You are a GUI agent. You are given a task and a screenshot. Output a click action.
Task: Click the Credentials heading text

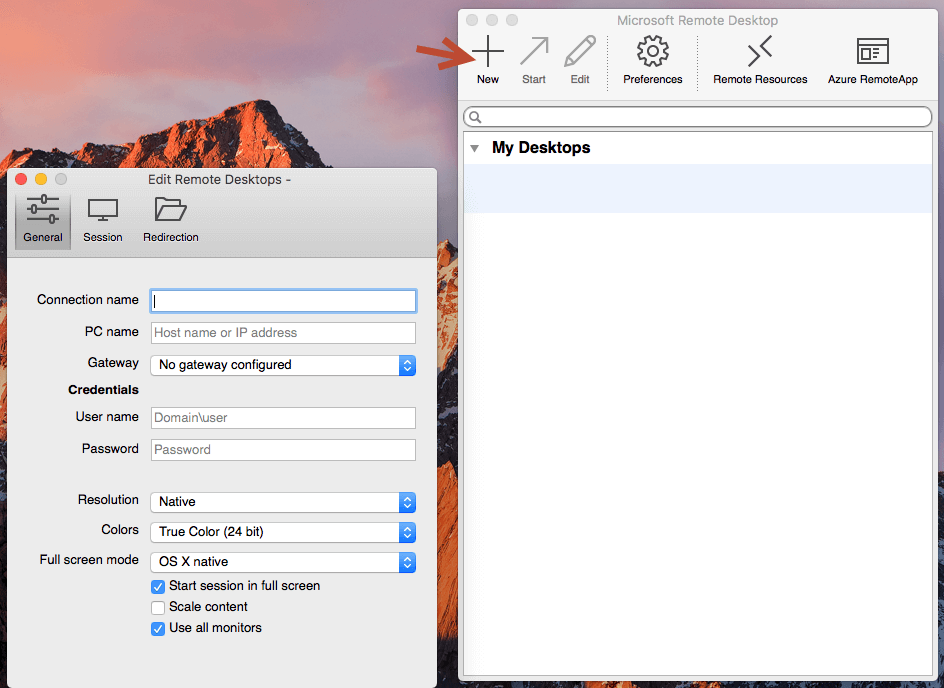(x=103, y=390)
